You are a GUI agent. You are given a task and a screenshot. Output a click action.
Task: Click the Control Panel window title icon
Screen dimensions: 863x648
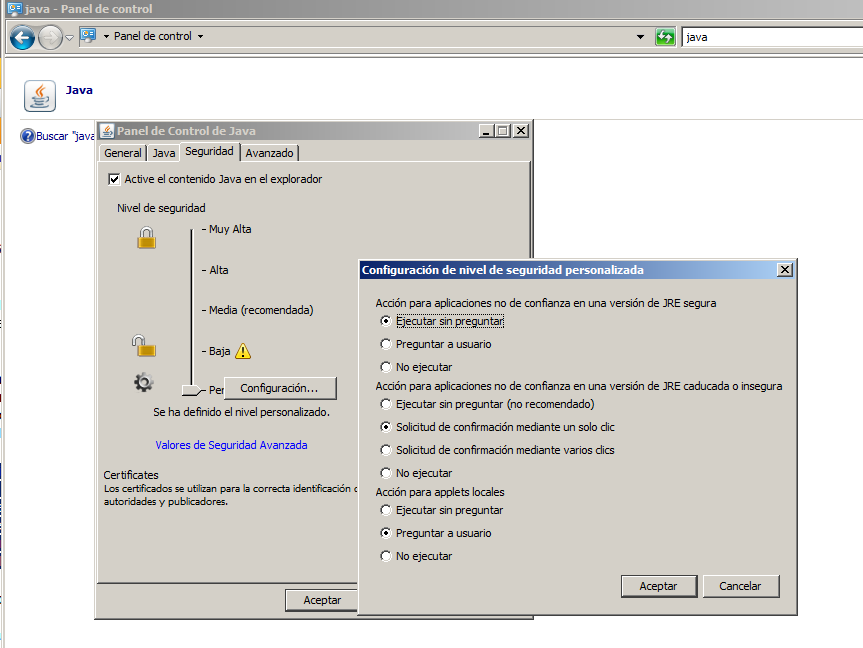click(x=14, y=9)
